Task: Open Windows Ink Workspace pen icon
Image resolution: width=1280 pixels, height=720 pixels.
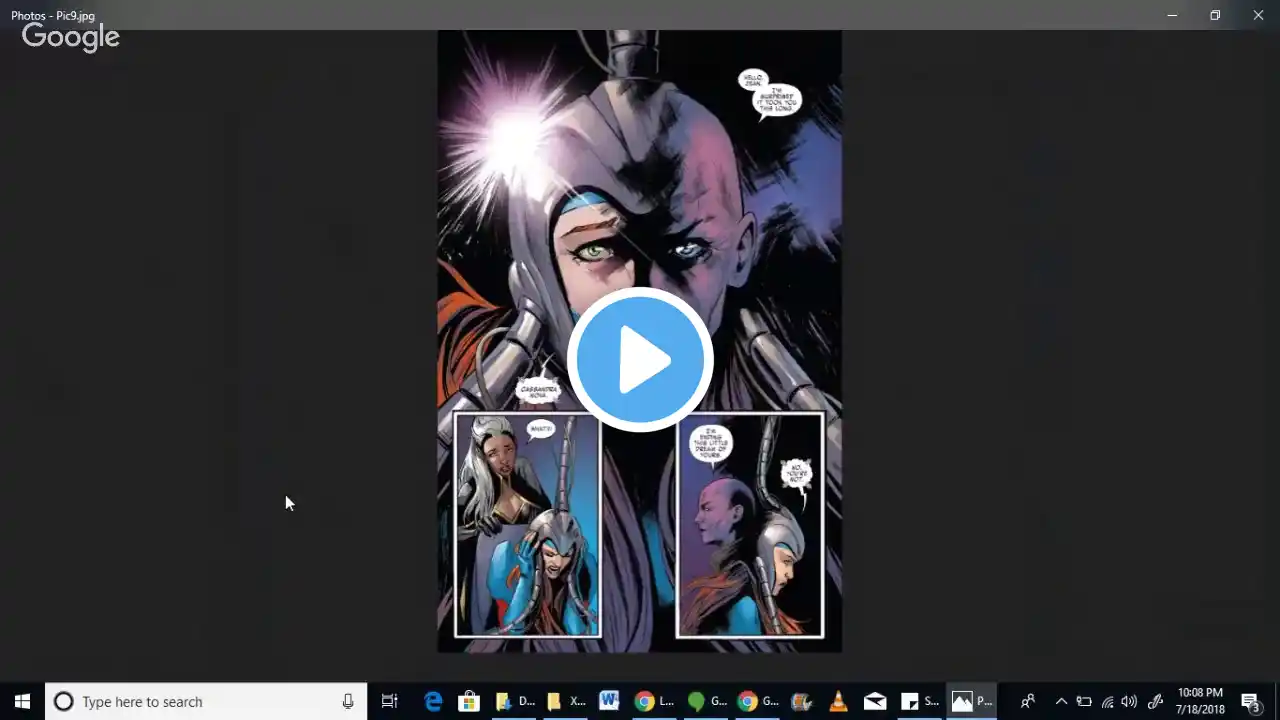Action: 1155,702
